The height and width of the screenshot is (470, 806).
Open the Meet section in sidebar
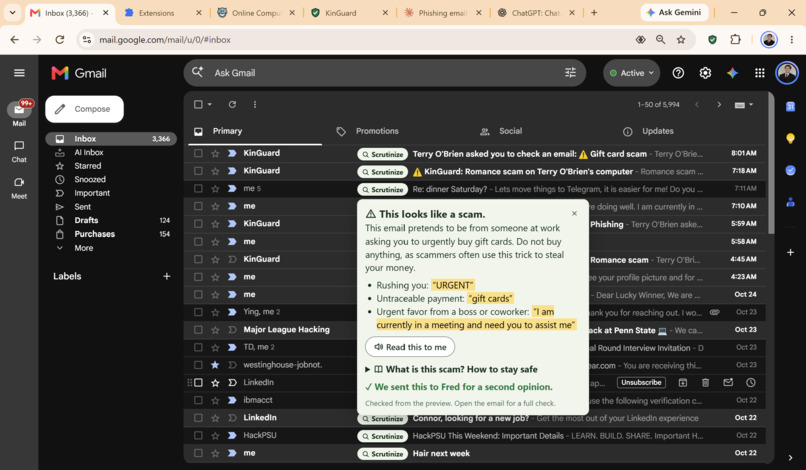(19, 188)
